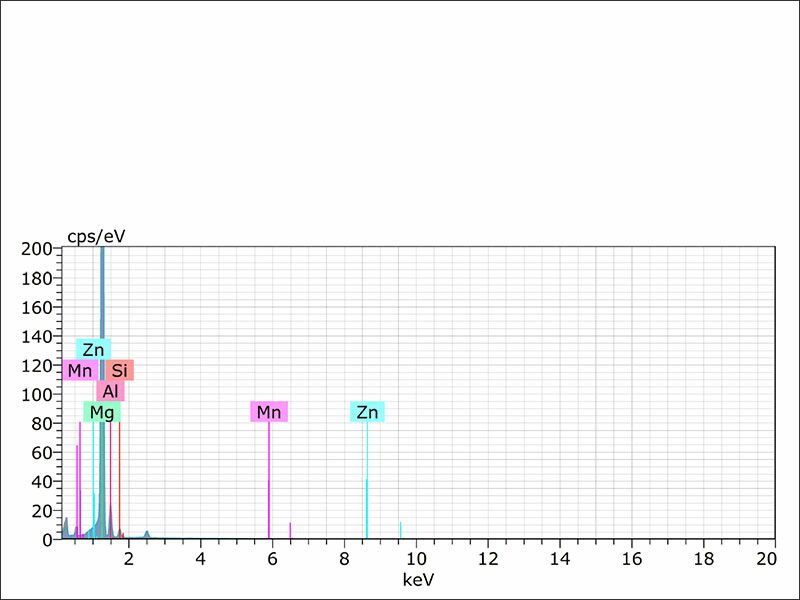Click the y-axis value 200
This screenshot has width=800, height=600.
pyautogui.click(x=37, y=249)
